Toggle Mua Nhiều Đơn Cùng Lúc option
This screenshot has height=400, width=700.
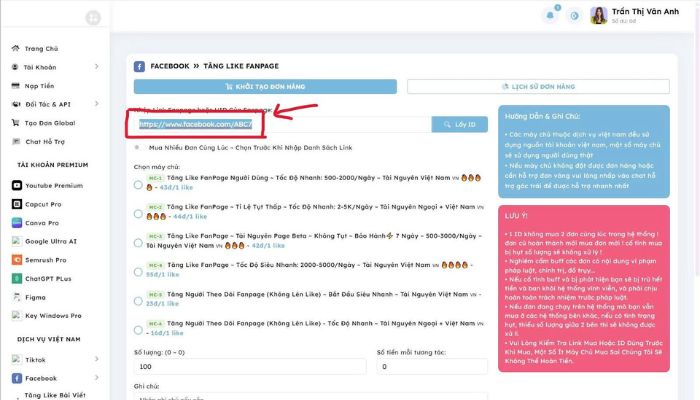137,147
